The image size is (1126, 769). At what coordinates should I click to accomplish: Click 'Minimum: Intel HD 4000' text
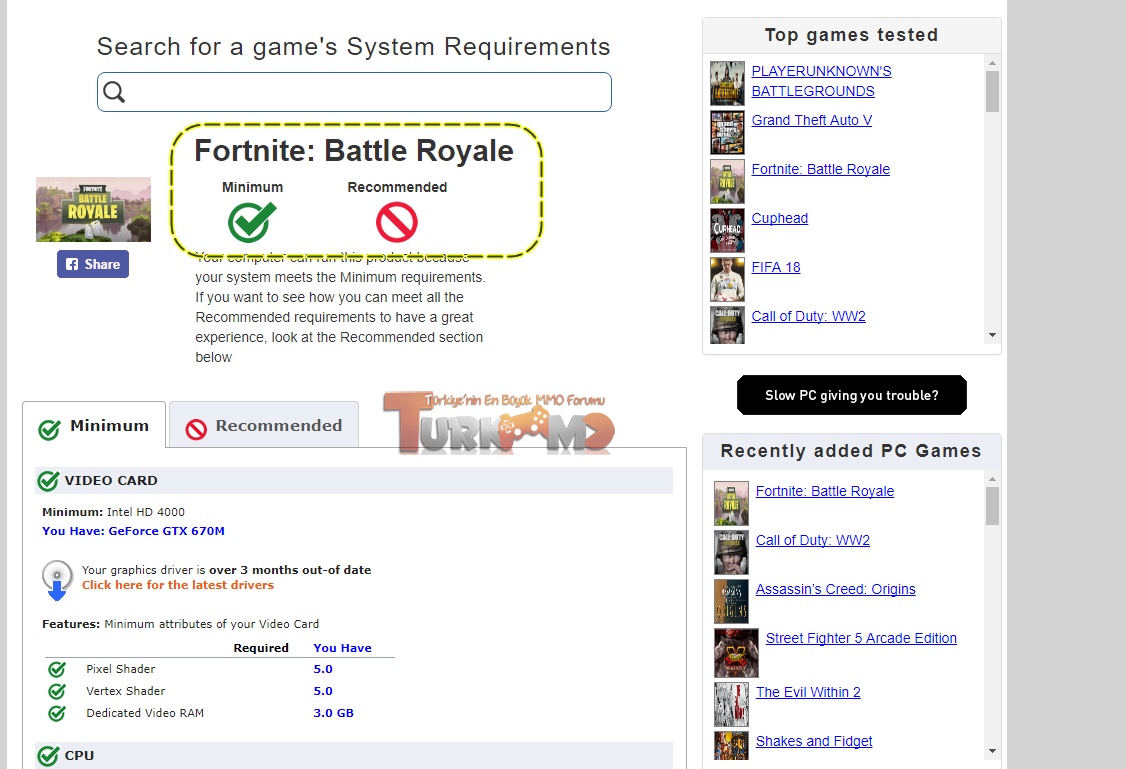113,512
